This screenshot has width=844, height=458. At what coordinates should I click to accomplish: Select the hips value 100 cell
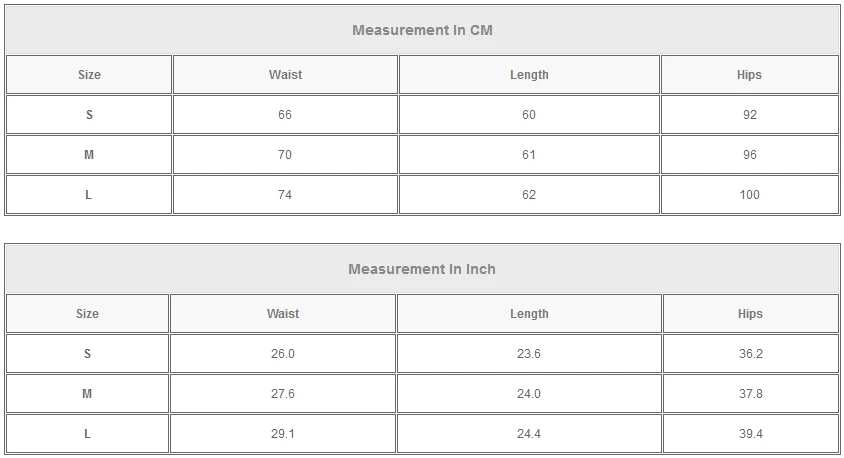[749, 195]
